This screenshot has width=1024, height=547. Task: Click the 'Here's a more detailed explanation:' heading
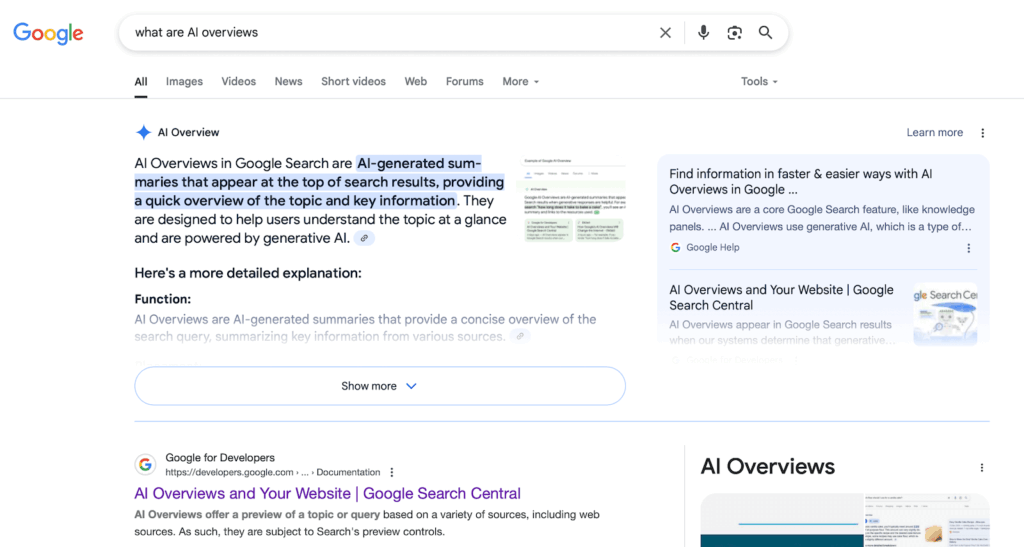[248, 273]
